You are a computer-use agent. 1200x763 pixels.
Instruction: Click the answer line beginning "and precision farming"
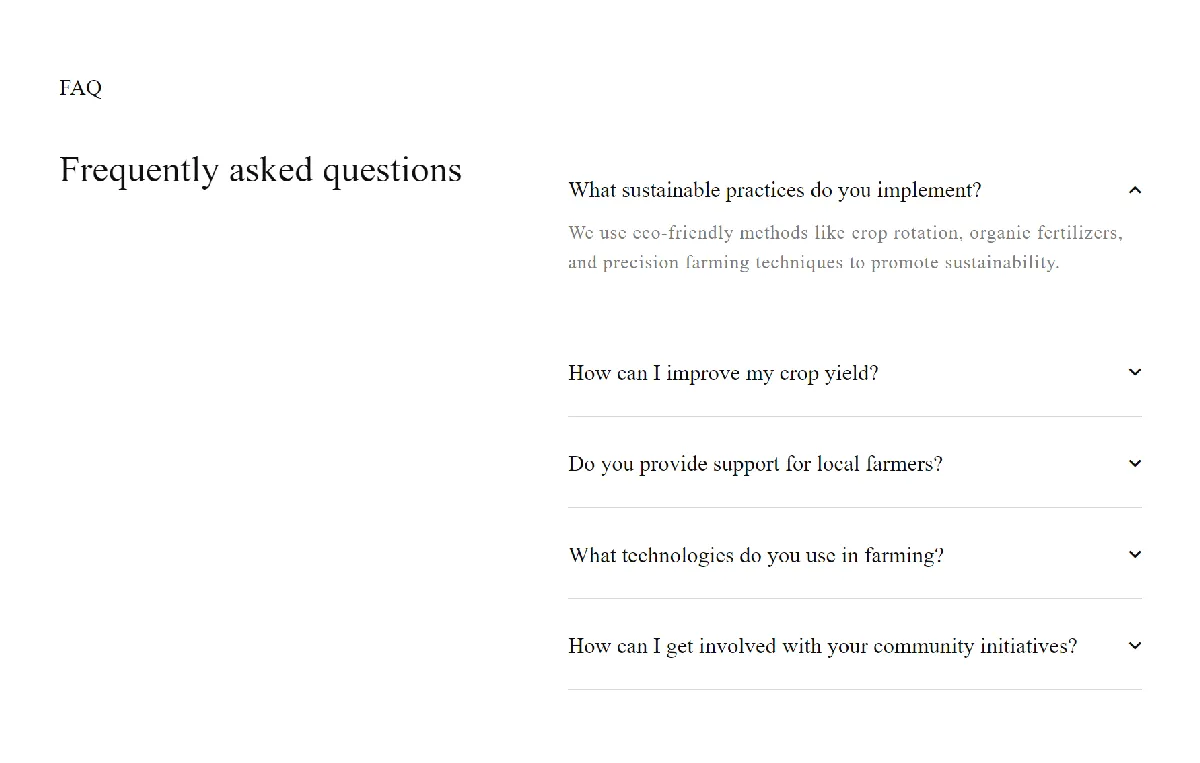tap(813, 262)
